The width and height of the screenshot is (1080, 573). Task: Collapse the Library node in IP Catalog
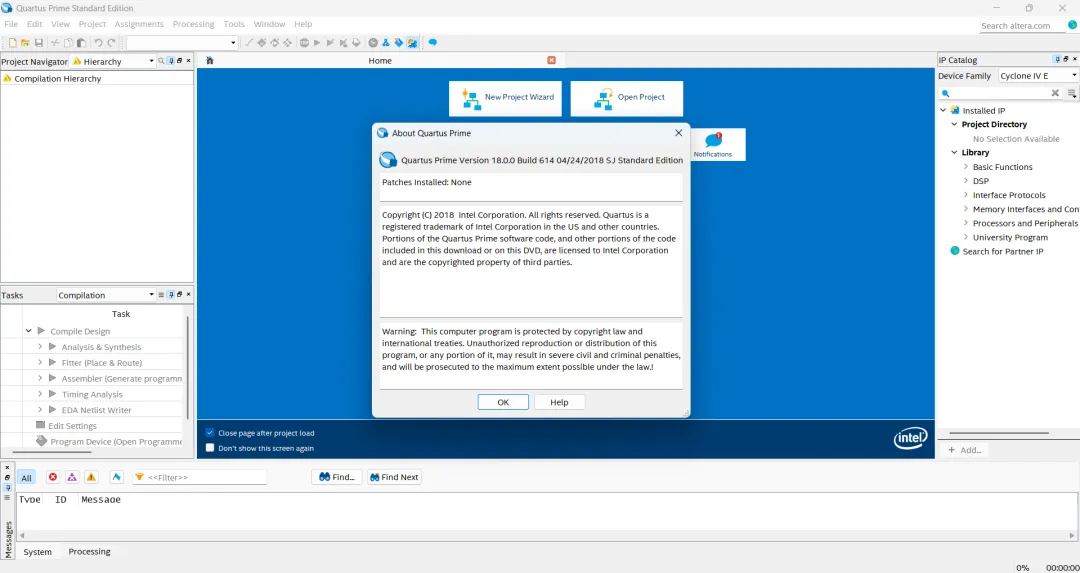pyautogui.click(x=954, y=152)
